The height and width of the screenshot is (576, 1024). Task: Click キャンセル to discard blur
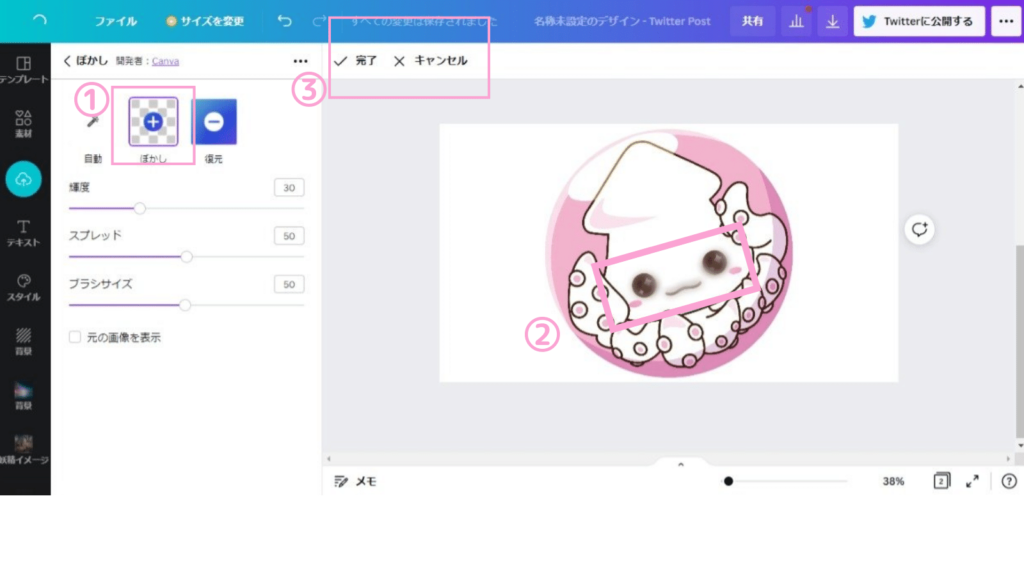coord(431,61)
